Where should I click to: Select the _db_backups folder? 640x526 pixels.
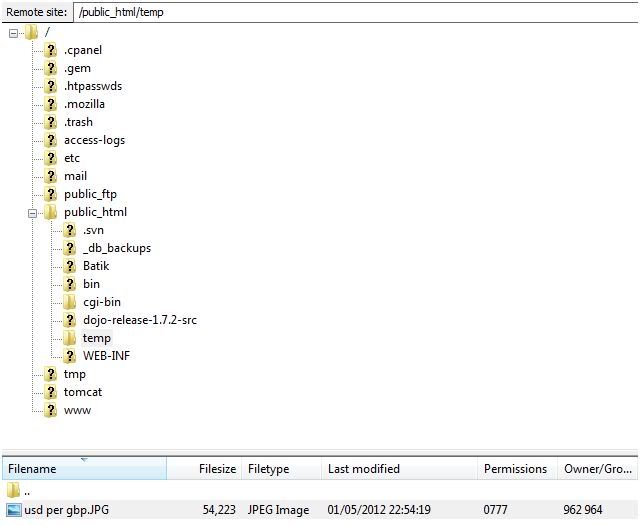tap(116, 248)
